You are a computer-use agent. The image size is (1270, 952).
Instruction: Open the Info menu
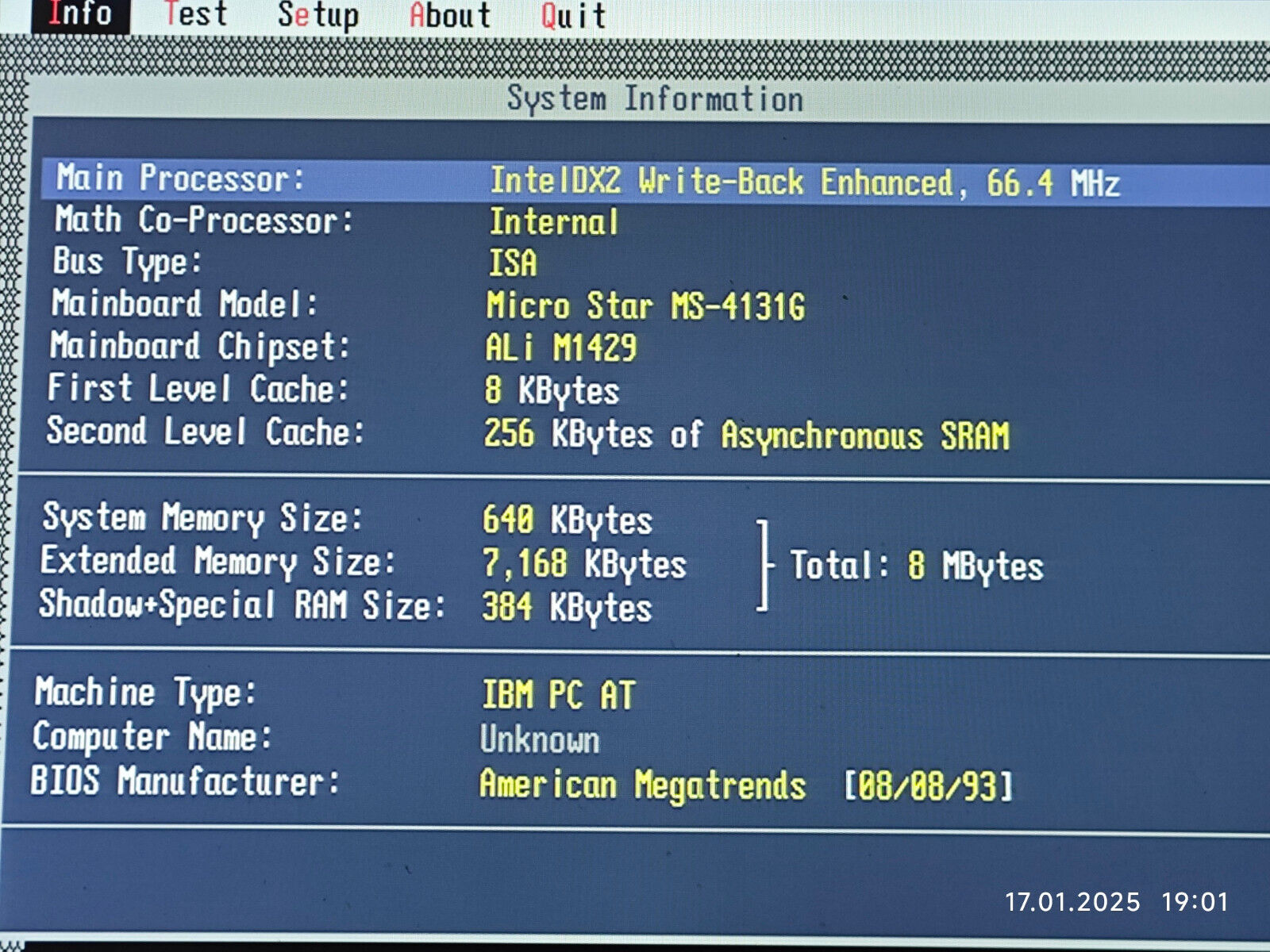point(80,15)
